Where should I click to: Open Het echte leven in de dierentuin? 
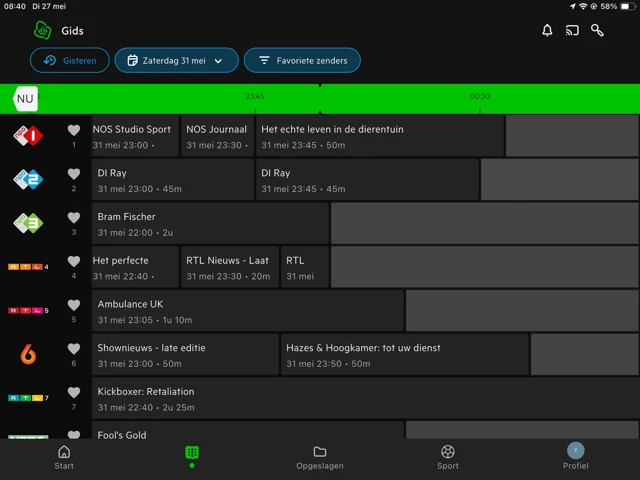(x=380, y=136)
